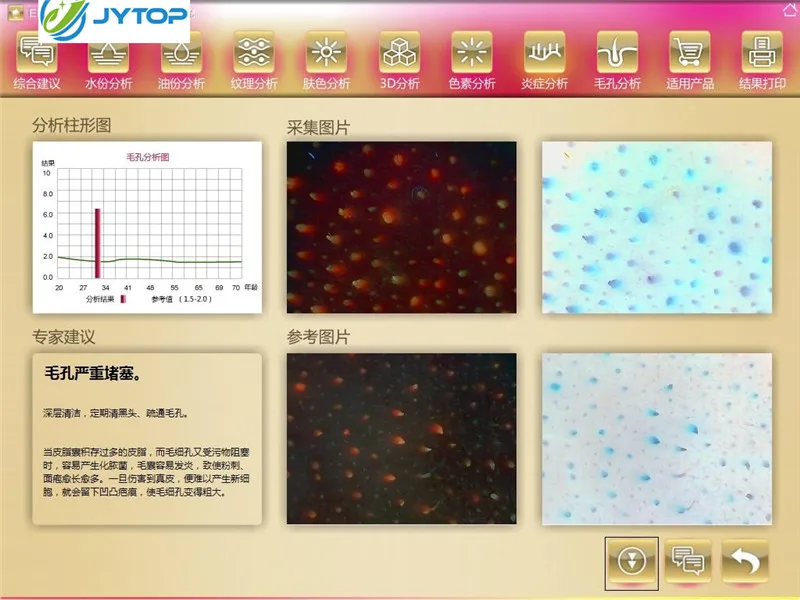Screen dimensions: 800x600
Task: Open the light blue reference pore image
Action: point(657,438)
